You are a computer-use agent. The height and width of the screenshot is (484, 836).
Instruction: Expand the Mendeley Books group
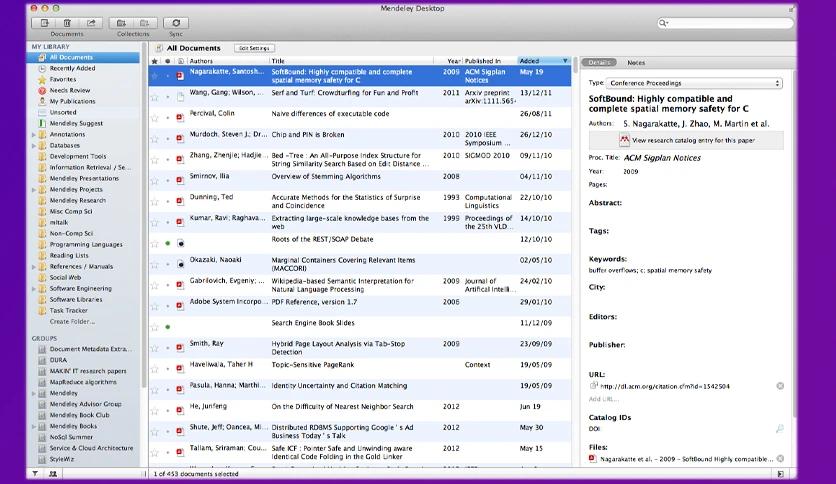point(34,426)
